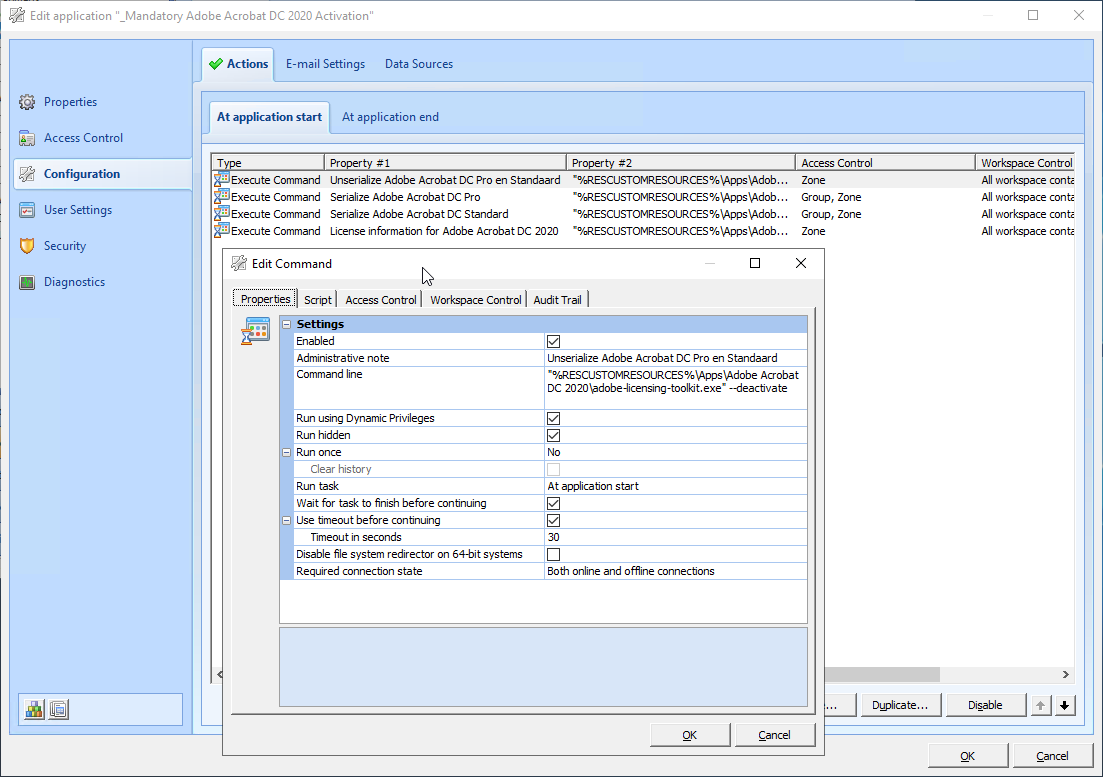Click the Diagnostics monitor icon

pyautogui.click(x=27, y=282)
